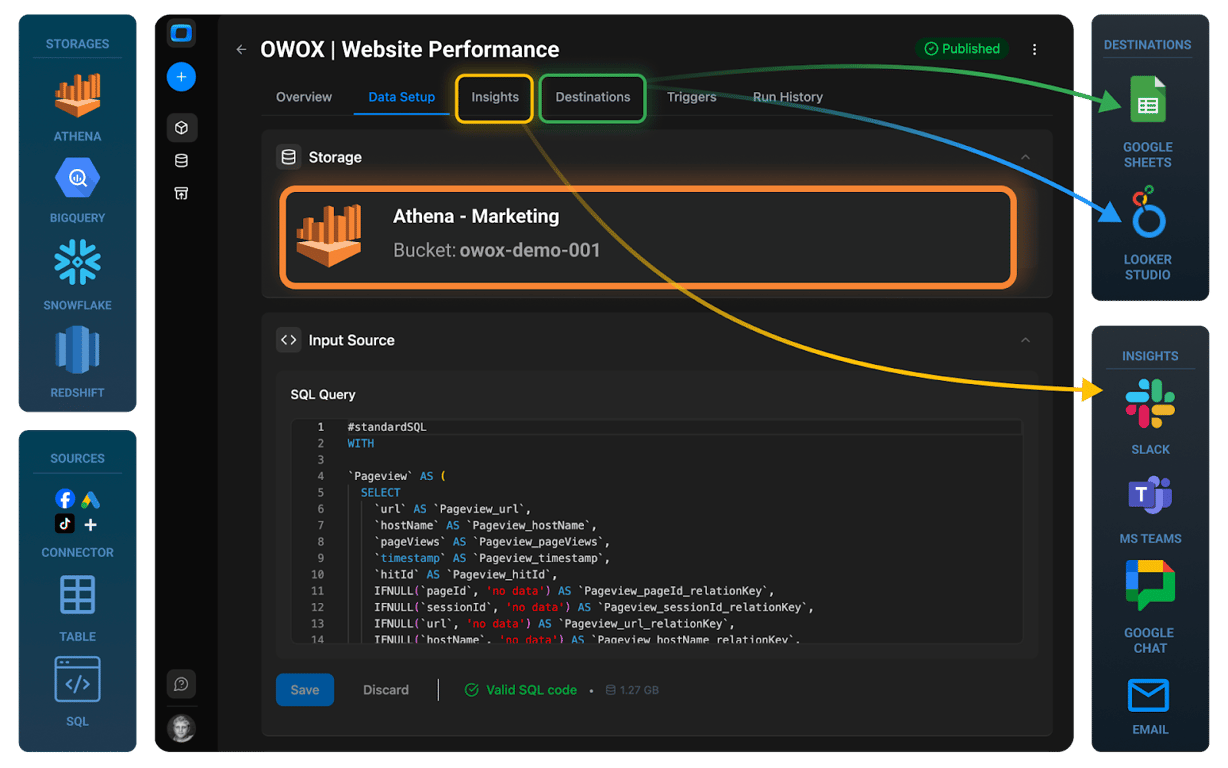Click the Google Ads connector icon
The width and height of the screenshot is (1228, 768).
[x=91, y=499]
